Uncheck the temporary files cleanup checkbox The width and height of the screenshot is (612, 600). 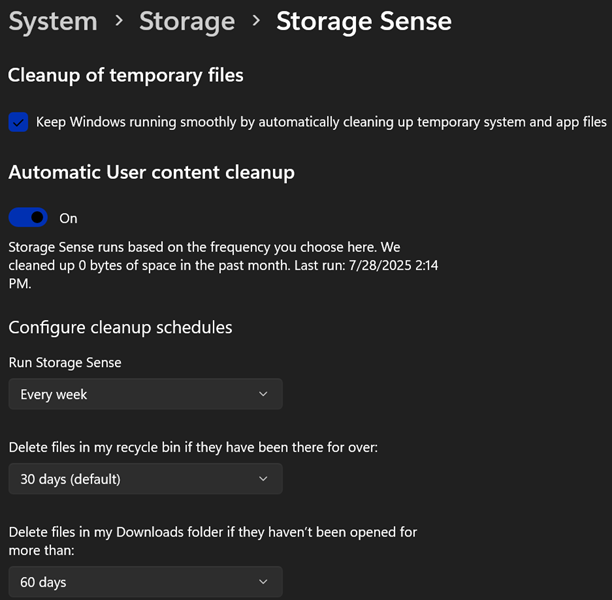tap(18, 122)
